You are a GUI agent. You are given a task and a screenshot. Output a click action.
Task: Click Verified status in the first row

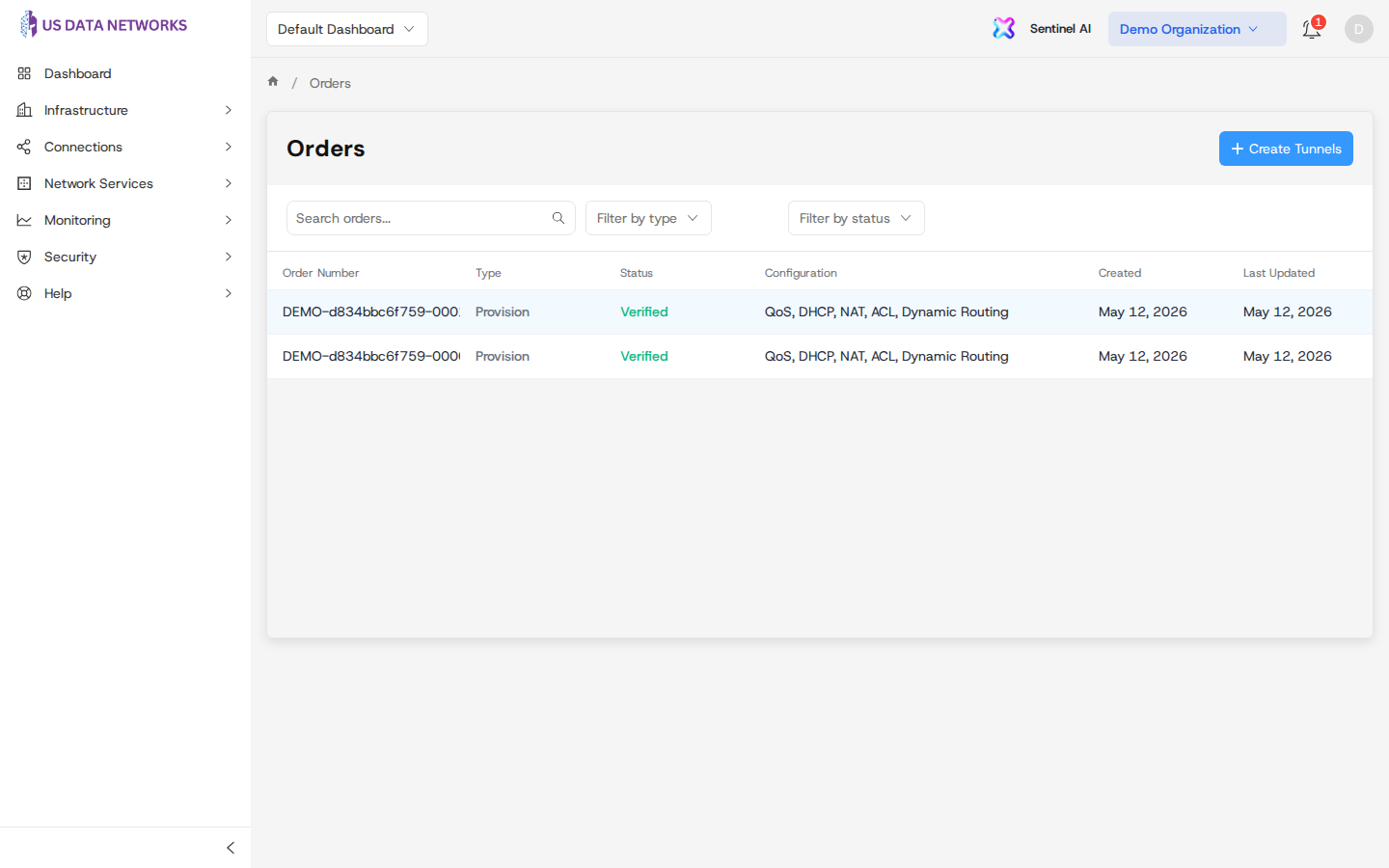[644, 312]
